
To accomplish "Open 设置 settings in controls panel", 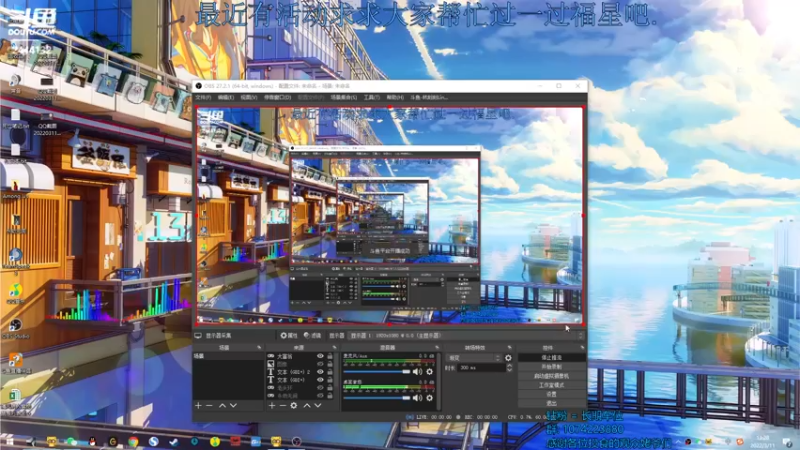I will tap(552, 394).
